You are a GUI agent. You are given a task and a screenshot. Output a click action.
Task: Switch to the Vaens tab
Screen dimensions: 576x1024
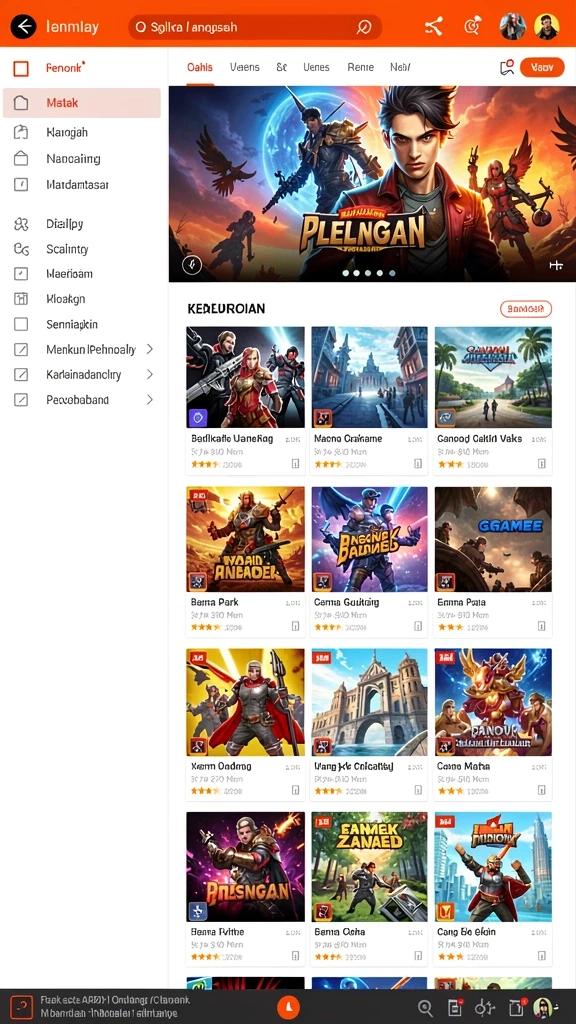tap(245, 67)
